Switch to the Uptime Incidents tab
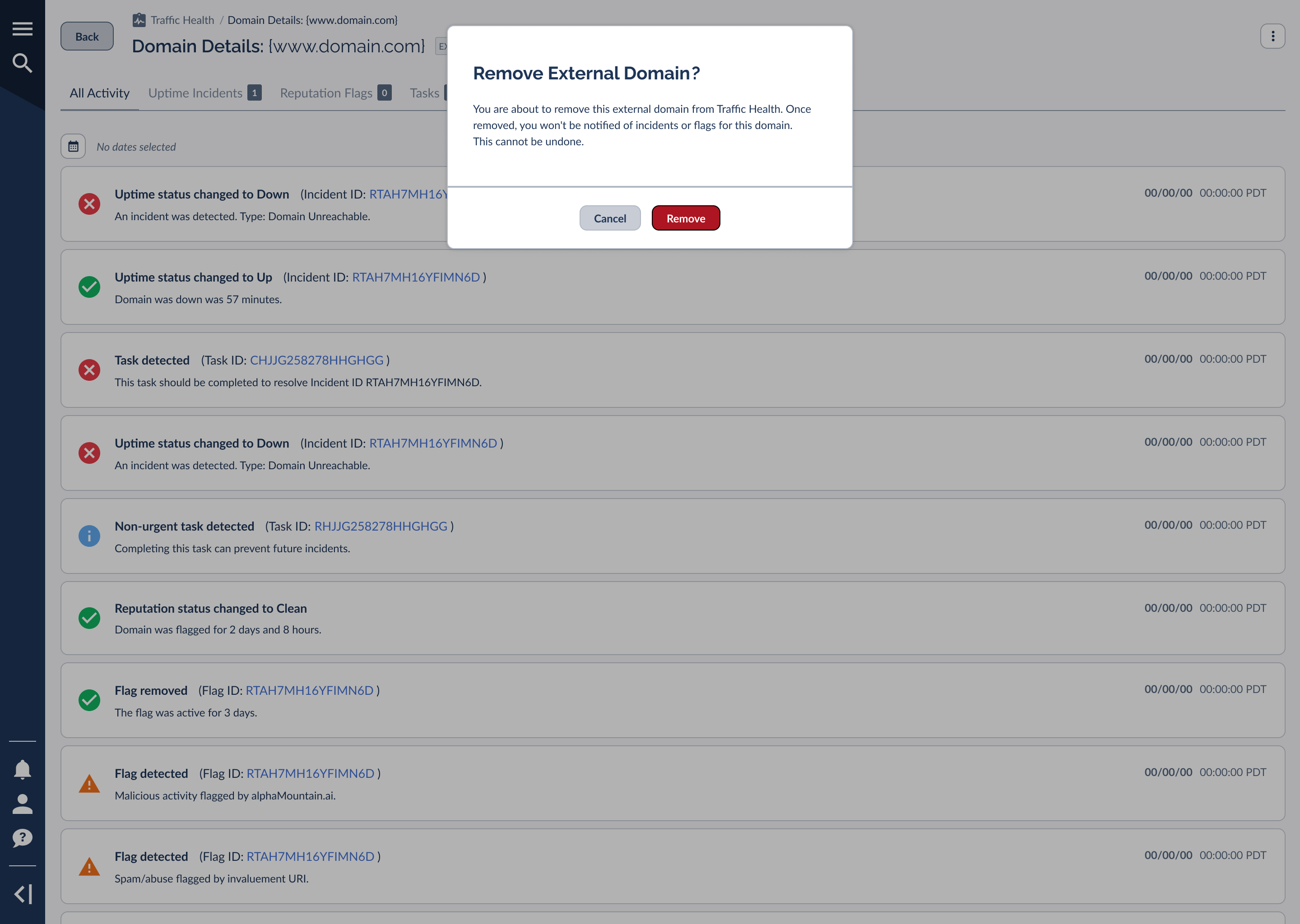 tap(205, 93)
